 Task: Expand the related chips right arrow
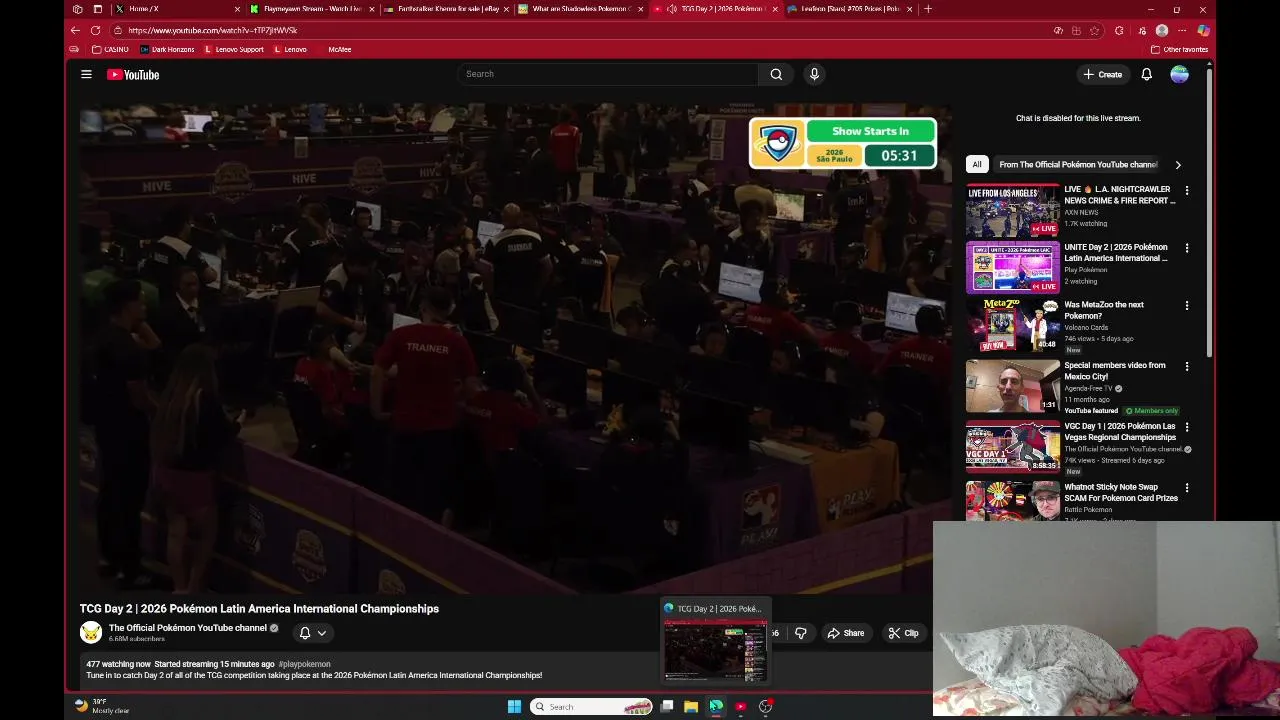[x=1178, y=165]
